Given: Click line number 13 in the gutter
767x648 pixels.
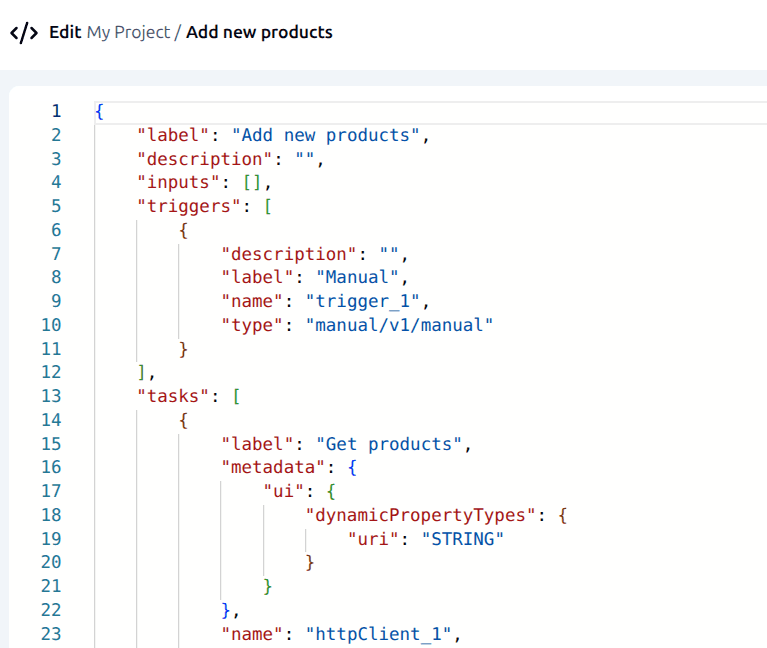Looking at the screenshot, I should click(x=51, y=396).
